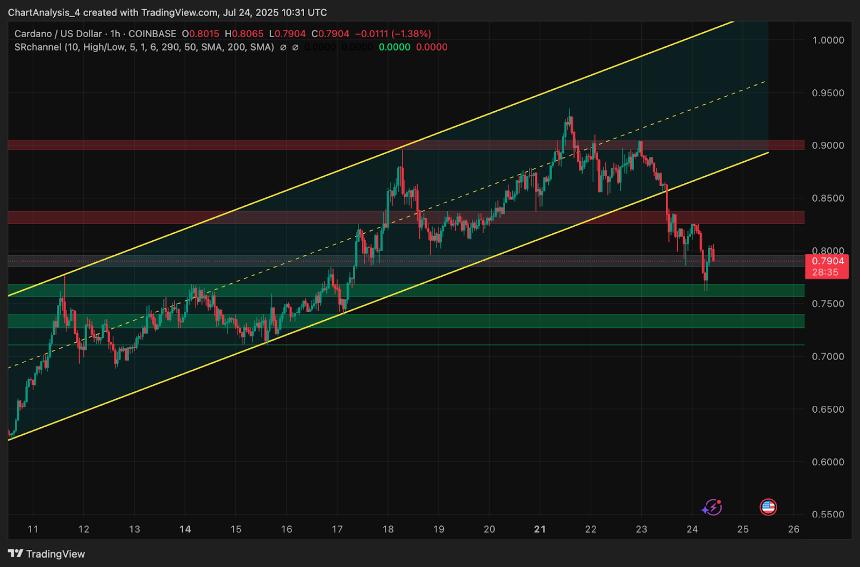Select the red 0.7904 current price label
Screen dimensions: 860x567
(828, 261)
